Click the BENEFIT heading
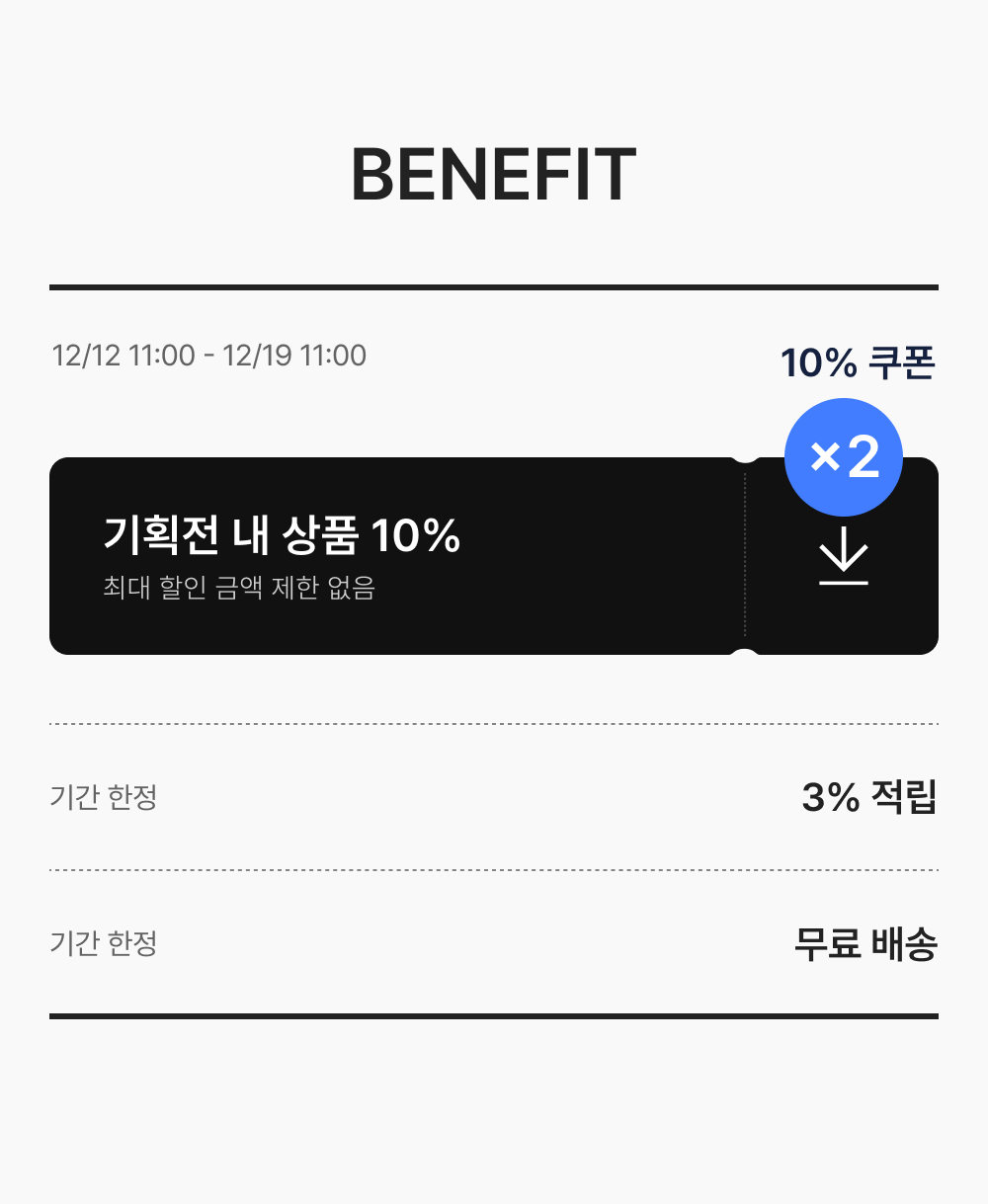Image resolution: width=988 pixels, height=1204 pixels. tap(493, 176)
